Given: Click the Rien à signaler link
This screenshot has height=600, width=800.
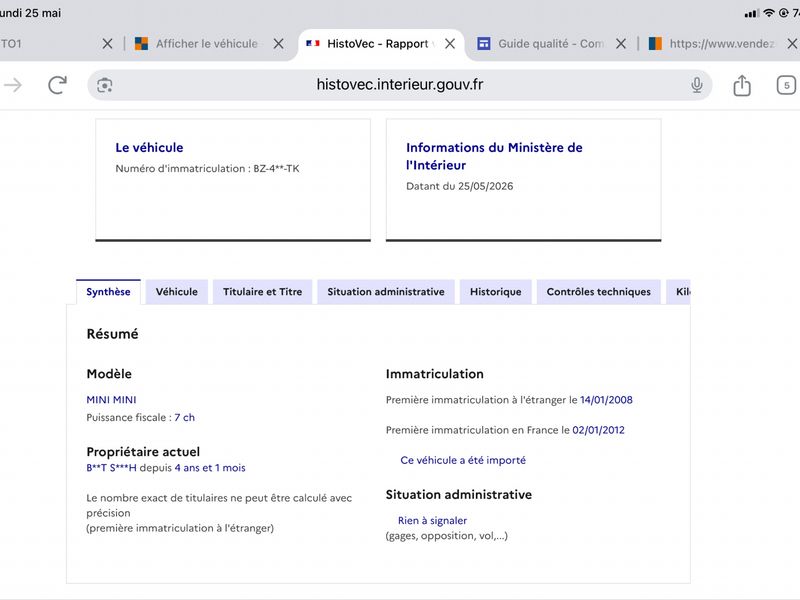Looking at the screenshot, I should (432, 520).
